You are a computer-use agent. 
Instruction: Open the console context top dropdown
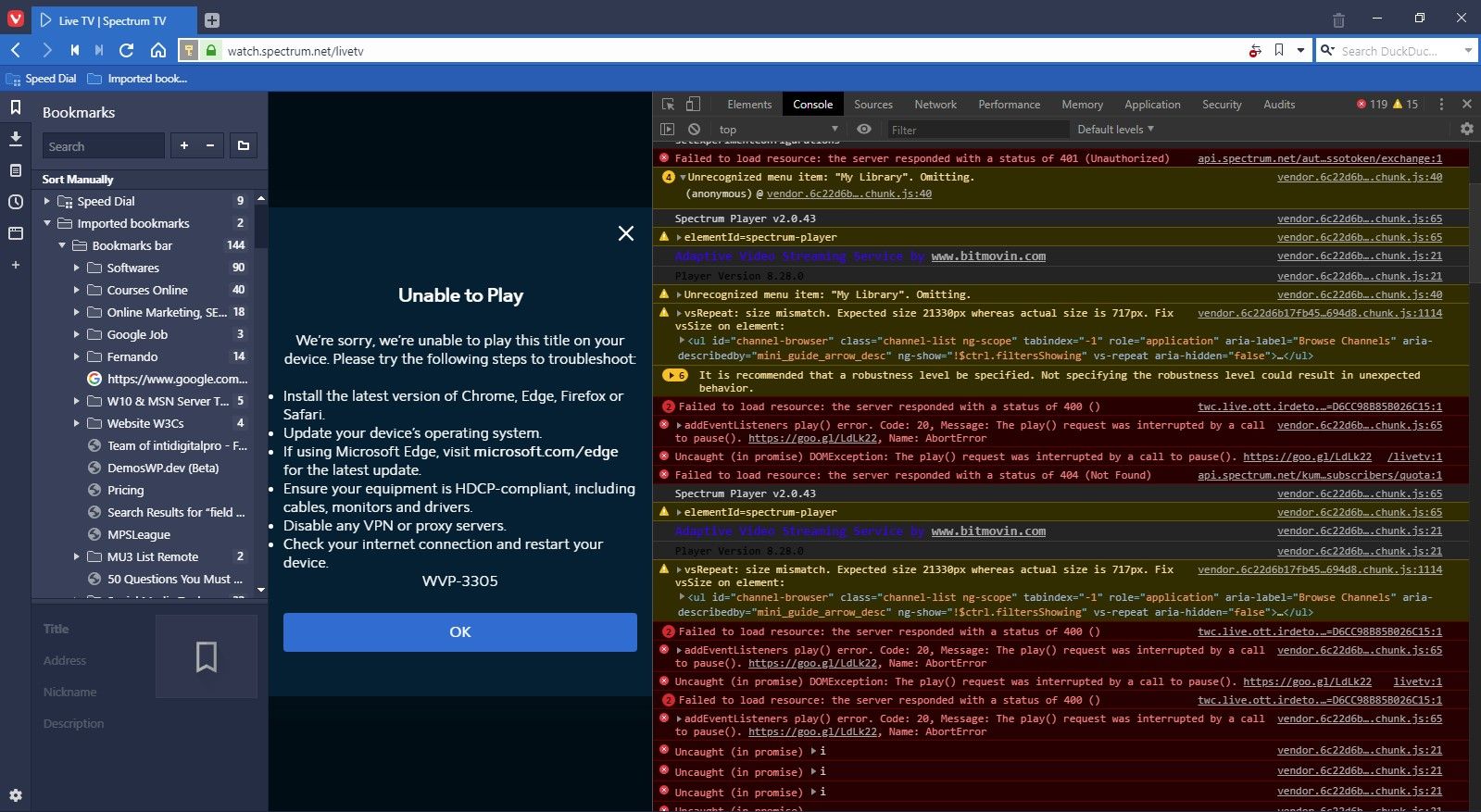[x=778, y=130]
